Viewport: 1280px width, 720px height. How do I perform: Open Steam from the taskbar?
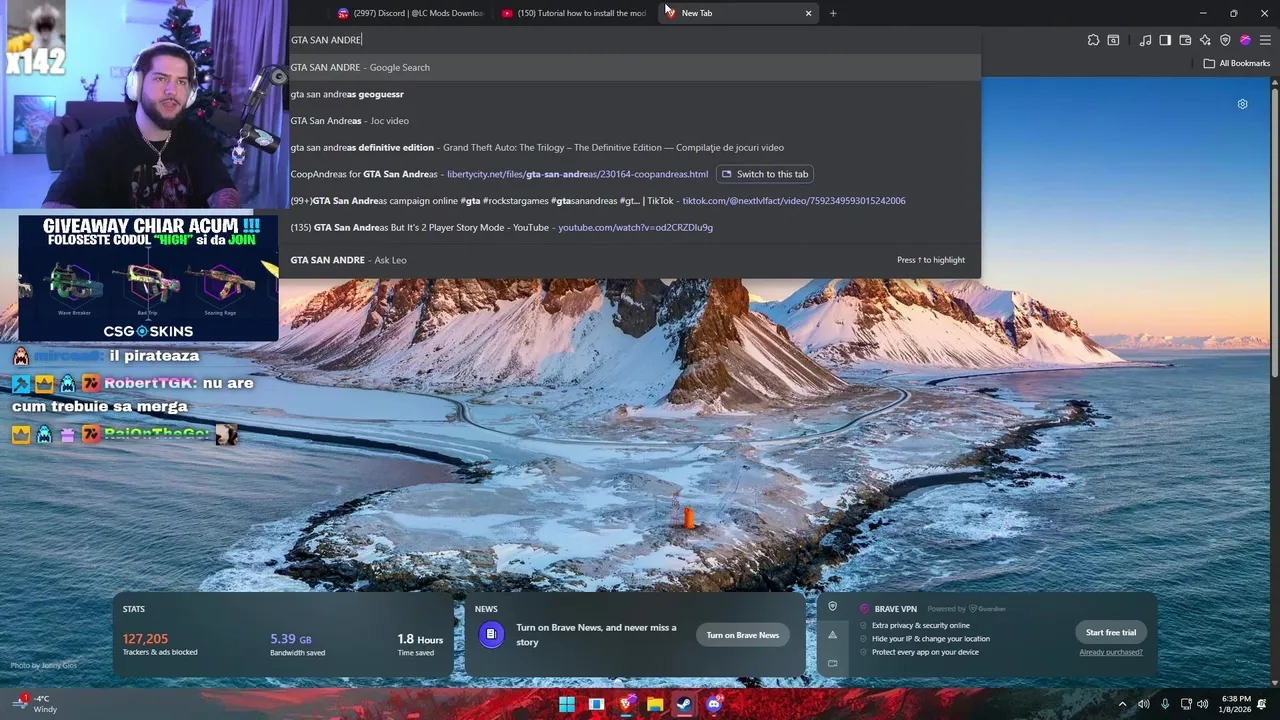tap(684, 704)
